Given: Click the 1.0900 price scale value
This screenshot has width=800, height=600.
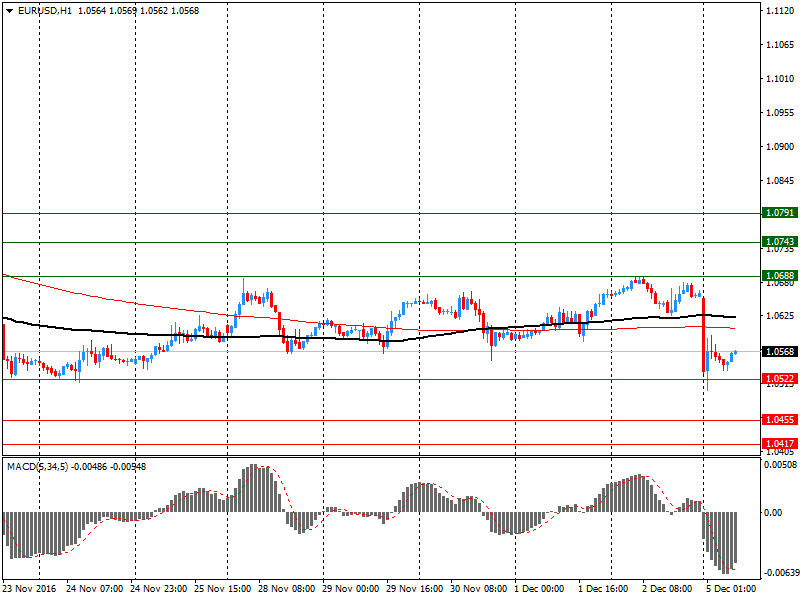Looking at the screenshot, I should 780,146.
